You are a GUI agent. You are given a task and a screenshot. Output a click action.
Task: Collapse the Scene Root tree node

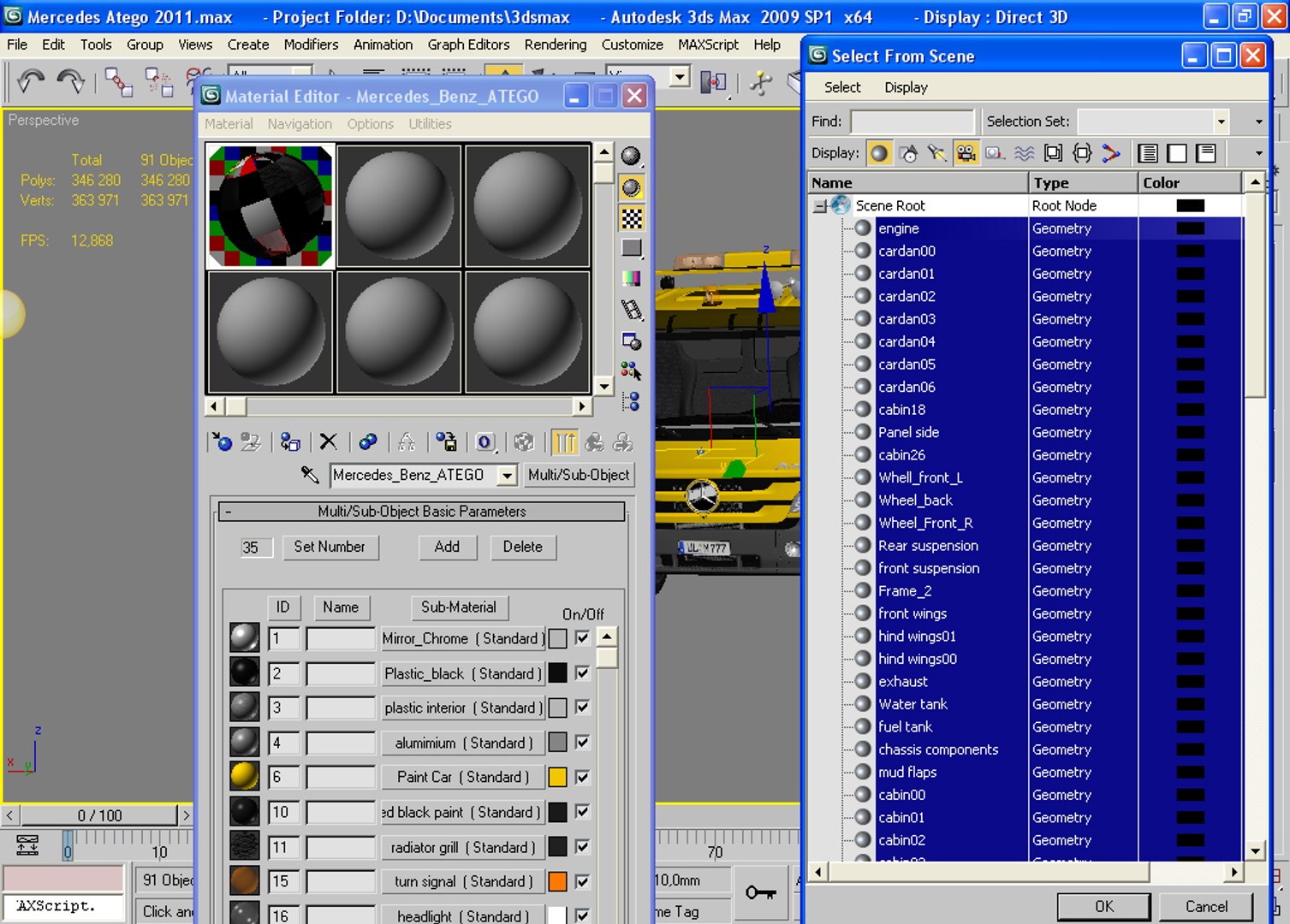click(820, 206)
